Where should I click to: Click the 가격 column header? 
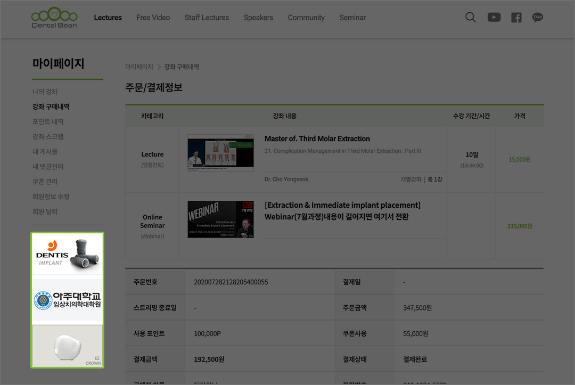(520, 116)
